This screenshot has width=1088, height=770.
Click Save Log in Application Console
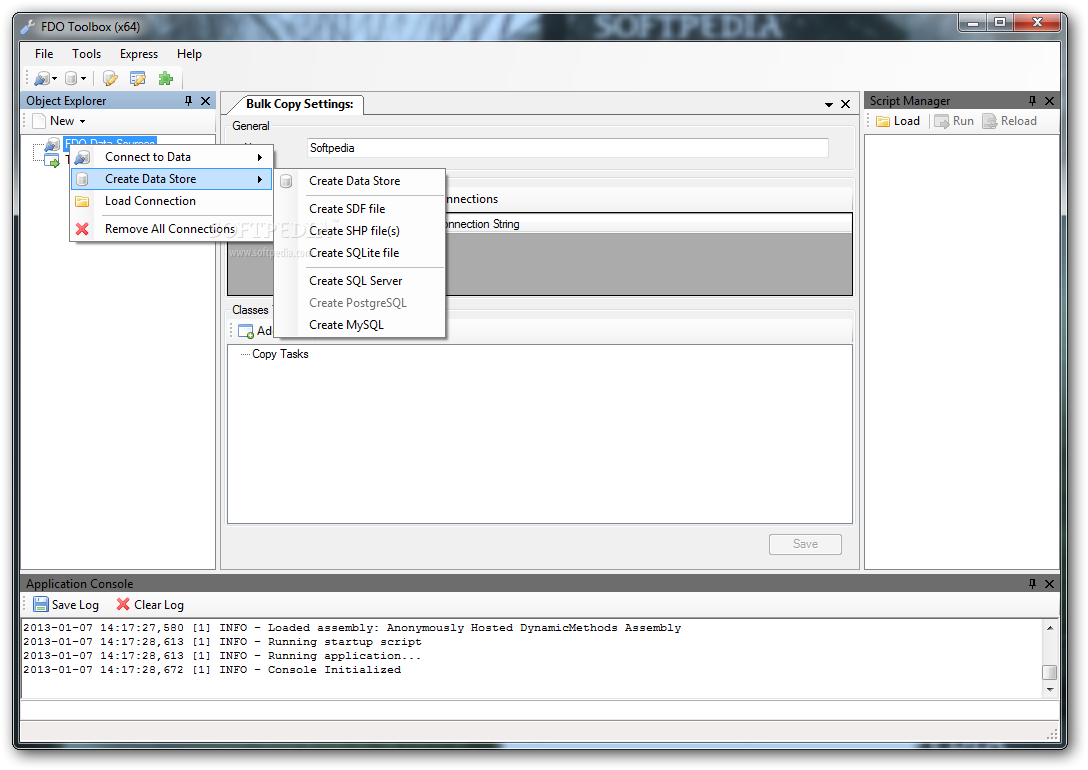coord(67,605)
